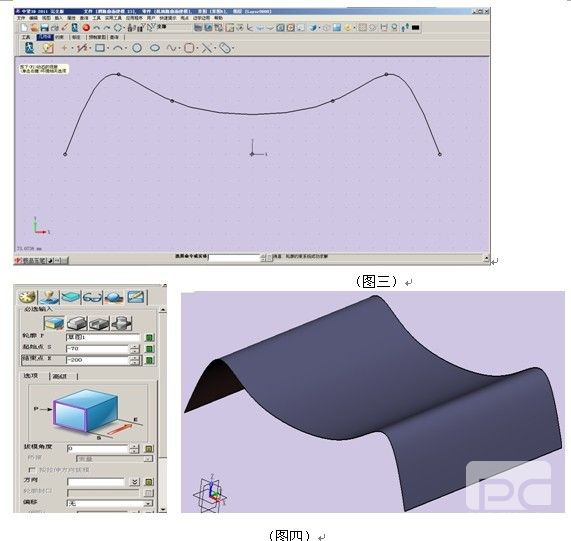Viewport: 571px width, 541px height.
Task: Click the red record button in toolbar
Action: pyautogui.click(x=86, y=27)
